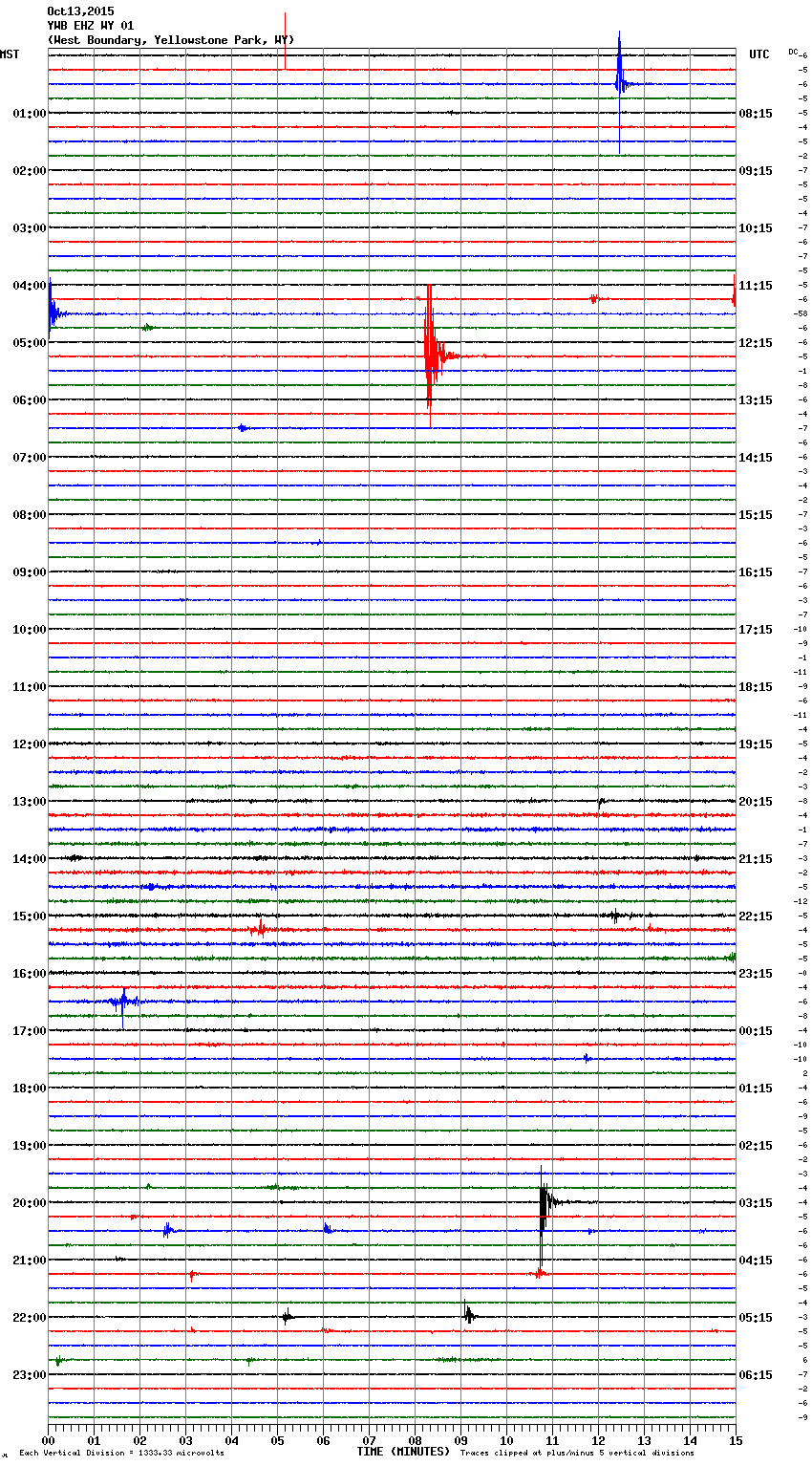This screenshot has width=812, height=1466.
Task: Click the TIME (MINUTES) axis title
Action: 403,1452
